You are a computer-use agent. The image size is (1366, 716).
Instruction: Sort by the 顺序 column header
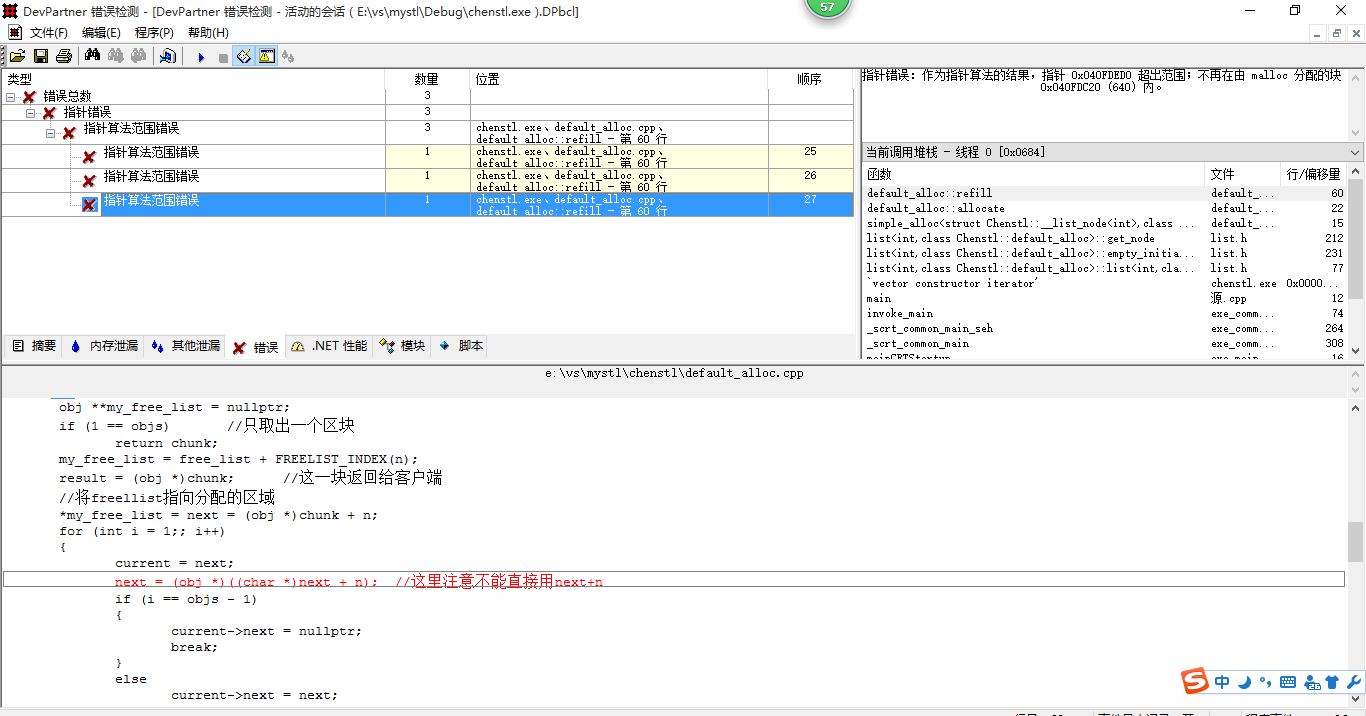point(810,79)
